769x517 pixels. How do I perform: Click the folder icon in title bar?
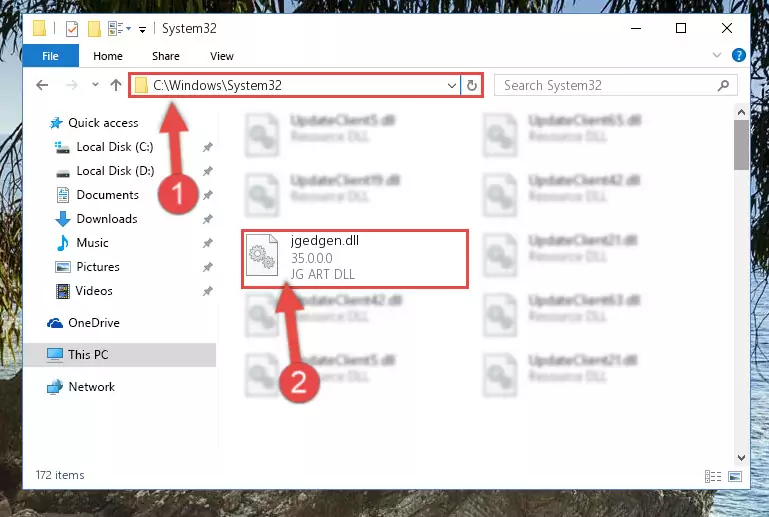[39, 28]
